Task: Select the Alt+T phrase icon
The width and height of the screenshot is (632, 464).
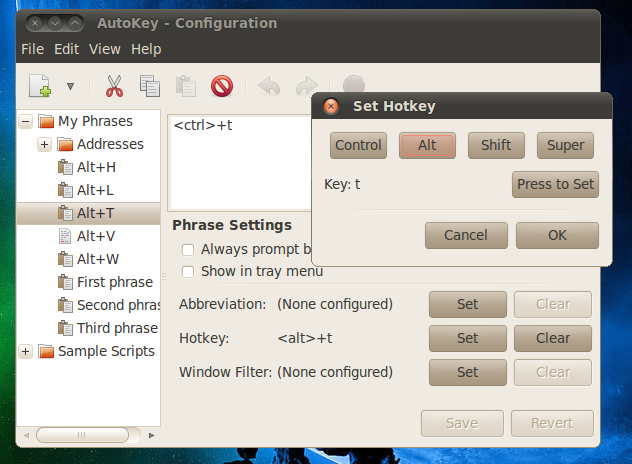Action: (65, 213)
